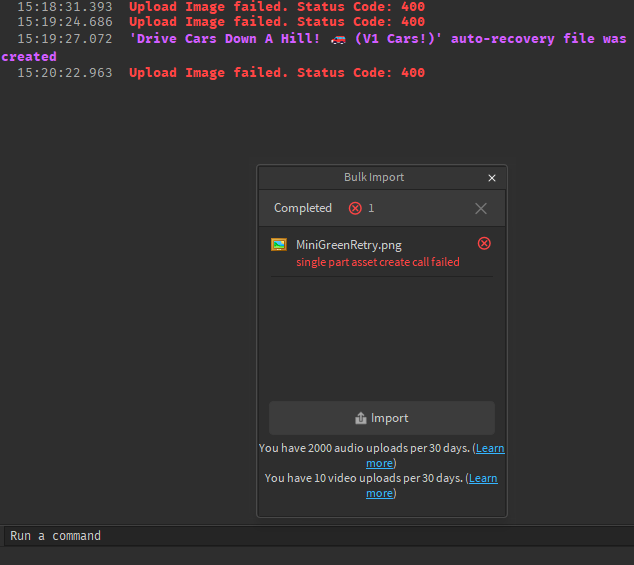The height and width of the screenshot is (565, 634).
Task: Close the Bulk Import dialog
Action: 491,178
